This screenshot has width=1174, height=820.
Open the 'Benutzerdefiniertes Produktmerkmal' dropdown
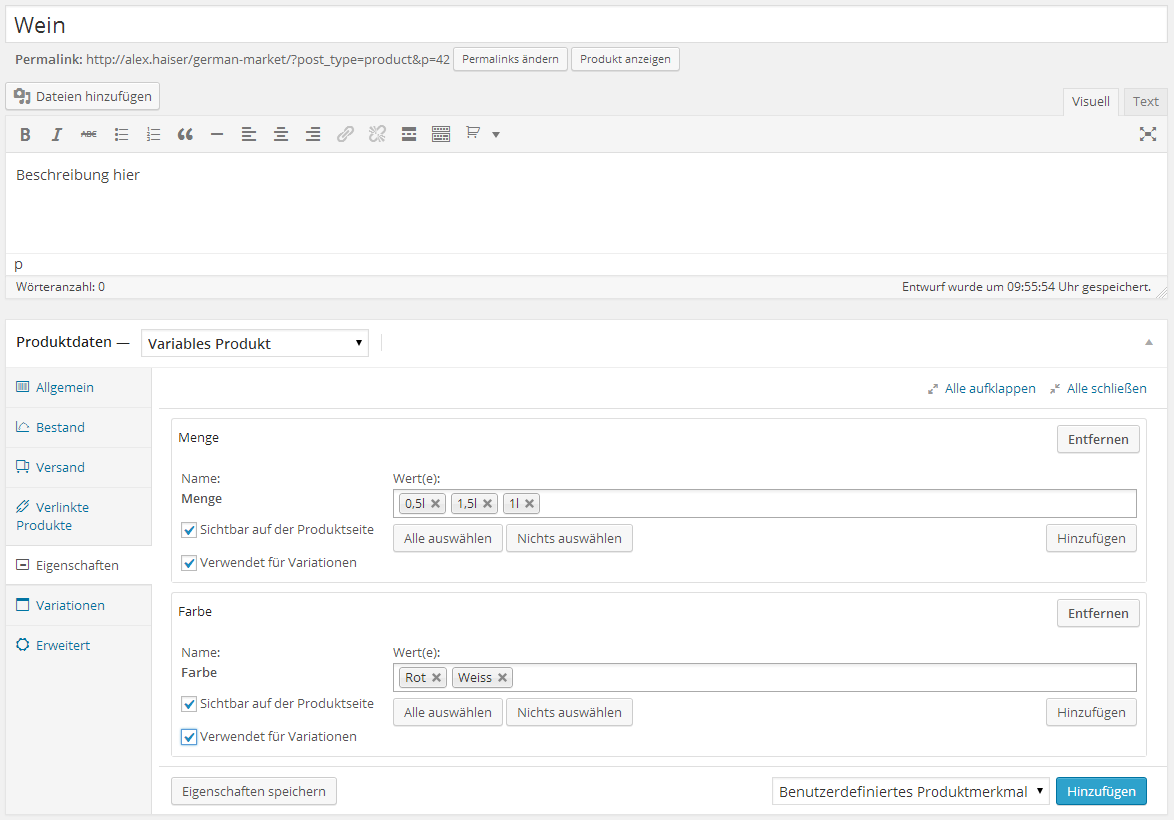[910, 791]
